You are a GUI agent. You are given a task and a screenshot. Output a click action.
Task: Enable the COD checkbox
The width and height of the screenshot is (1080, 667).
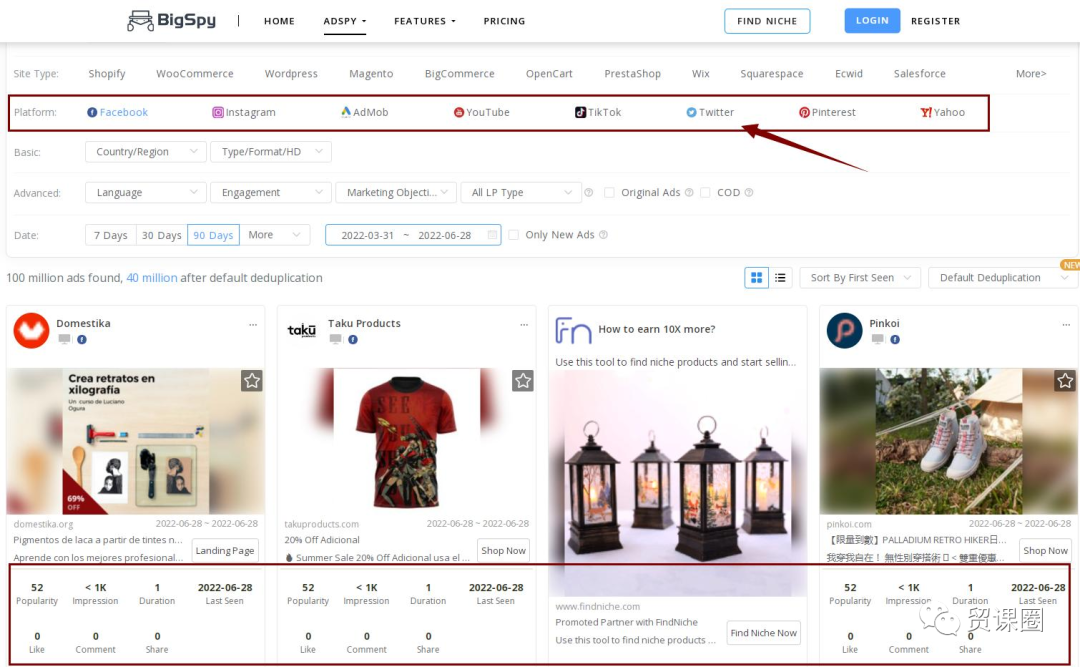[705, 193]
